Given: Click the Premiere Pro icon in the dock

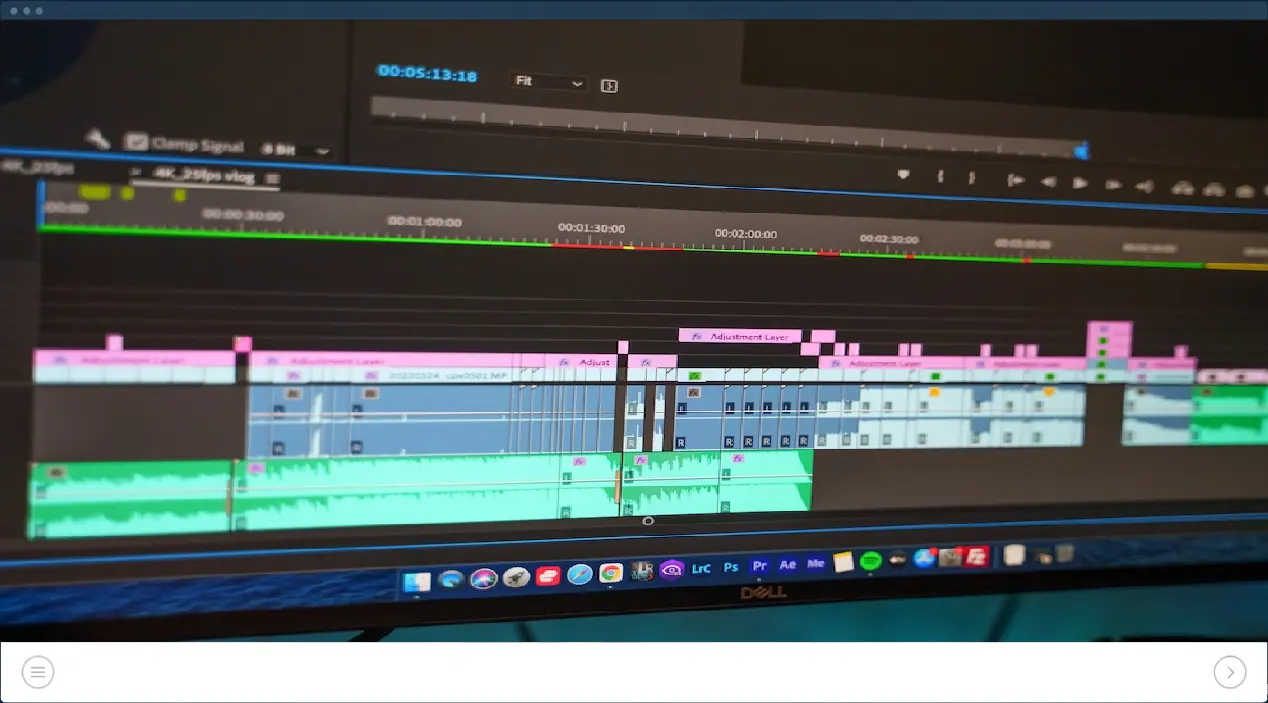Looking at the screenshot, I should 760,566.
